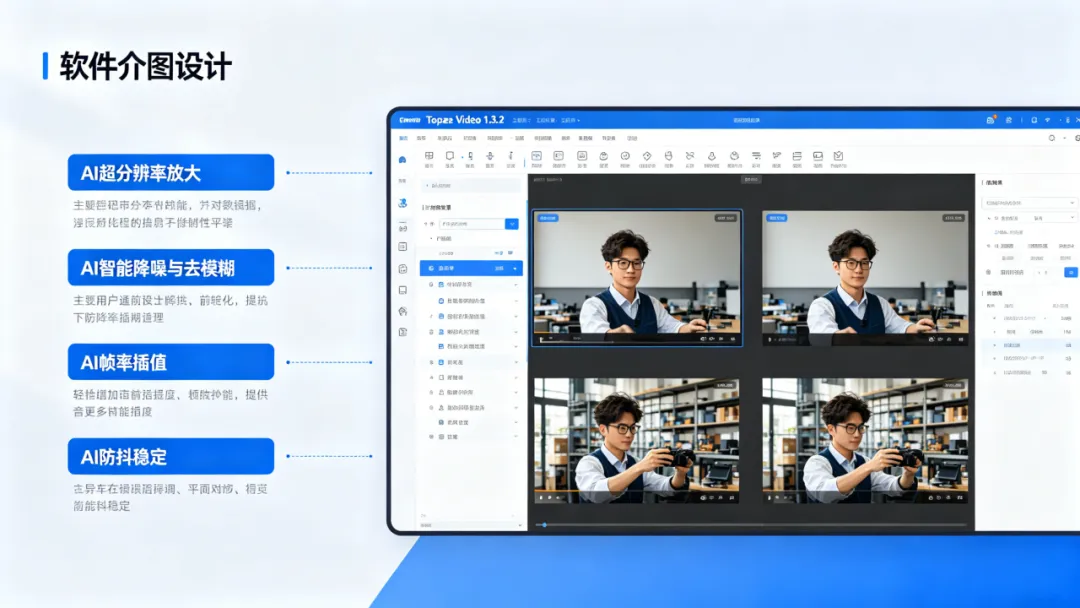Open the notification icon with orange badge
Screen dimensions: 1080x608
[x=990, y=120]
